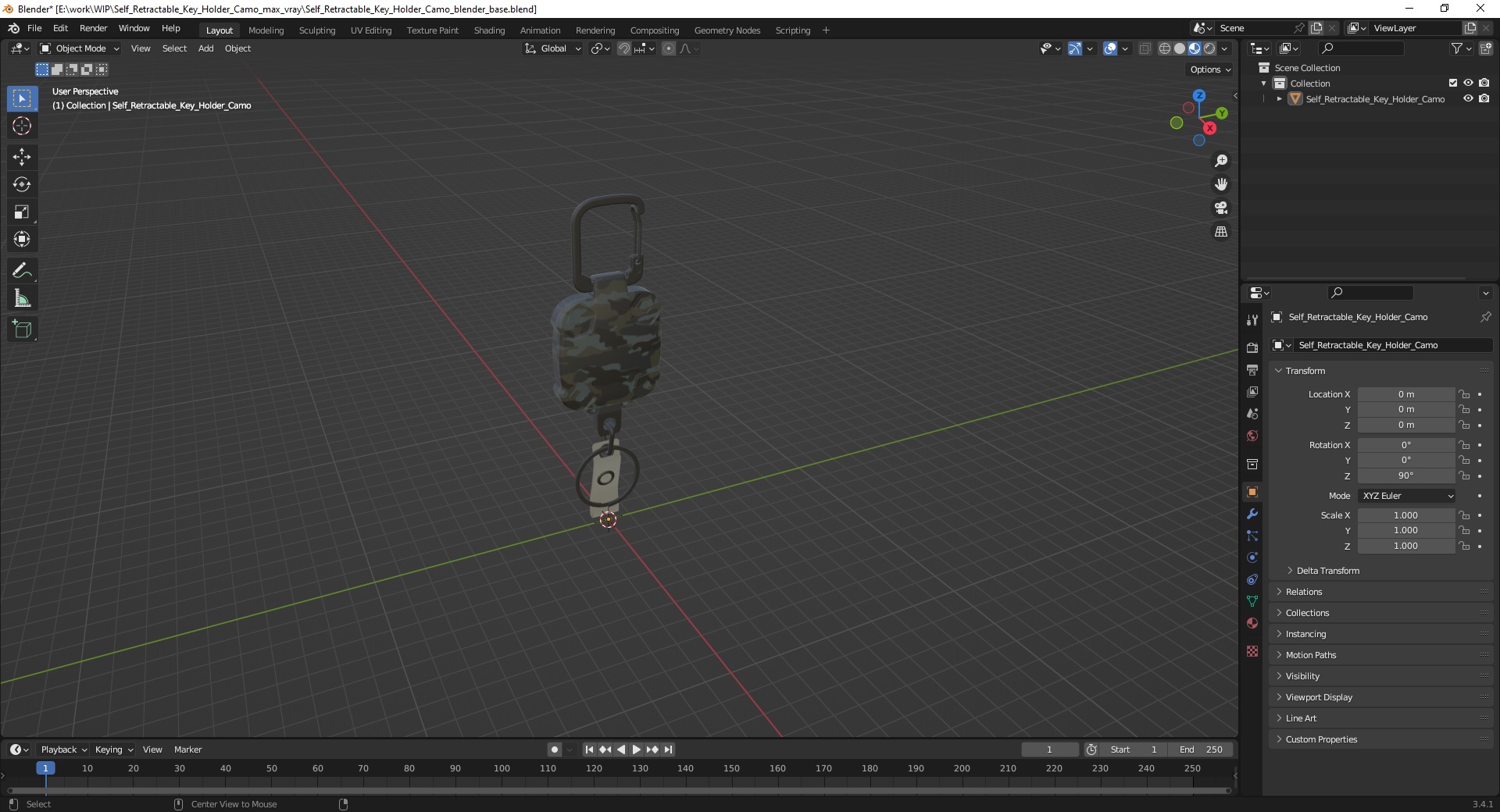Toggle proportional editing button
1500x812 pixels.
(x=669, y=48)
